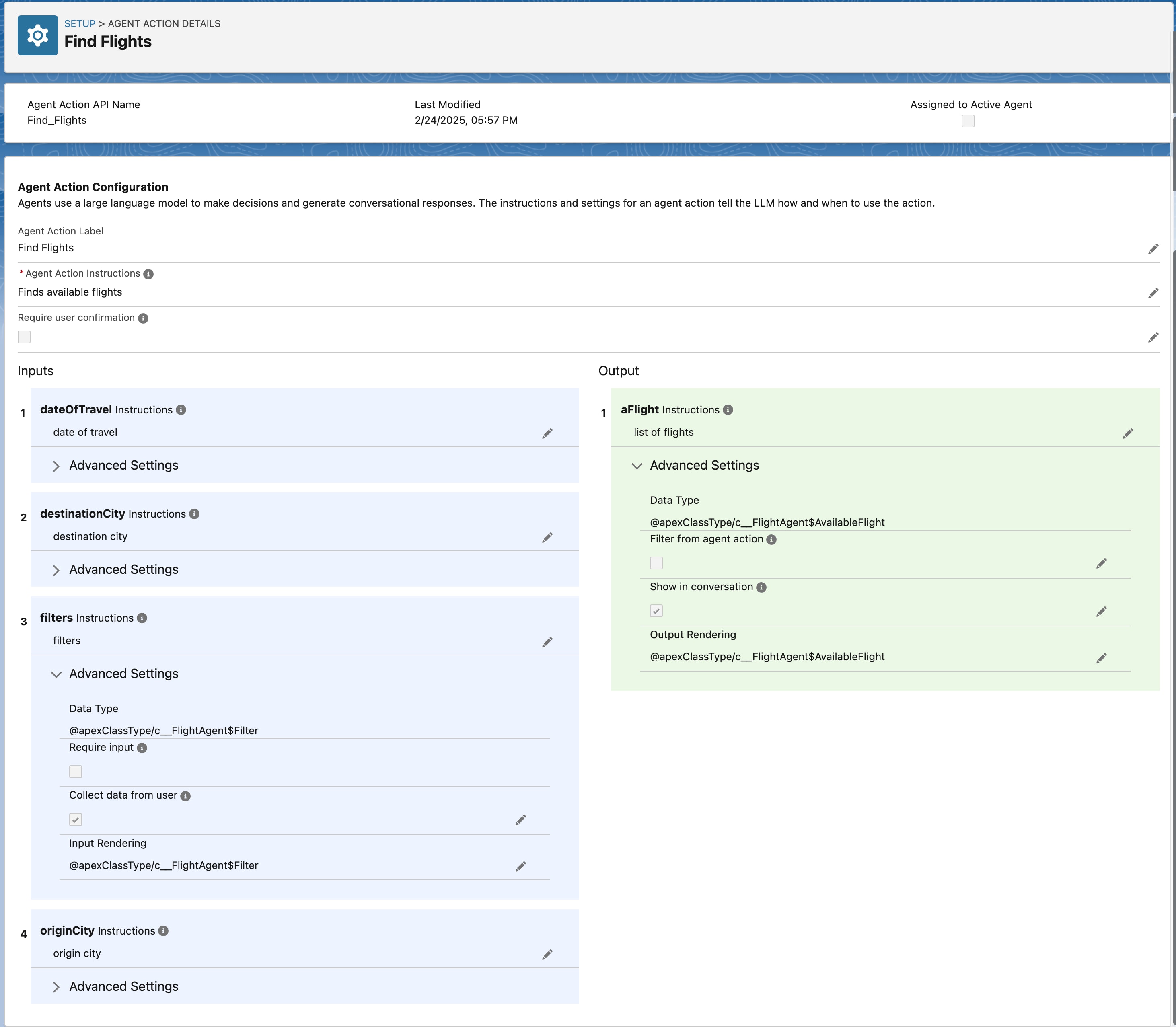
Task: Click 'list of flights' output text
Action: (664, 432)
